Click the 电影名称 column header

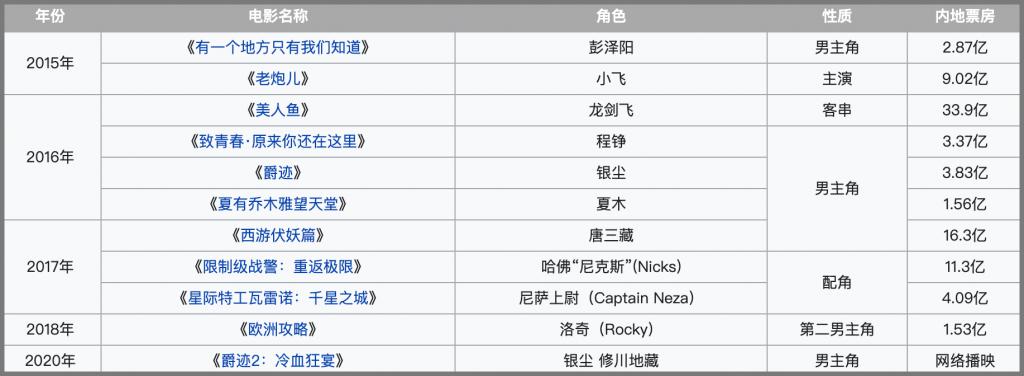pos(278,18)
